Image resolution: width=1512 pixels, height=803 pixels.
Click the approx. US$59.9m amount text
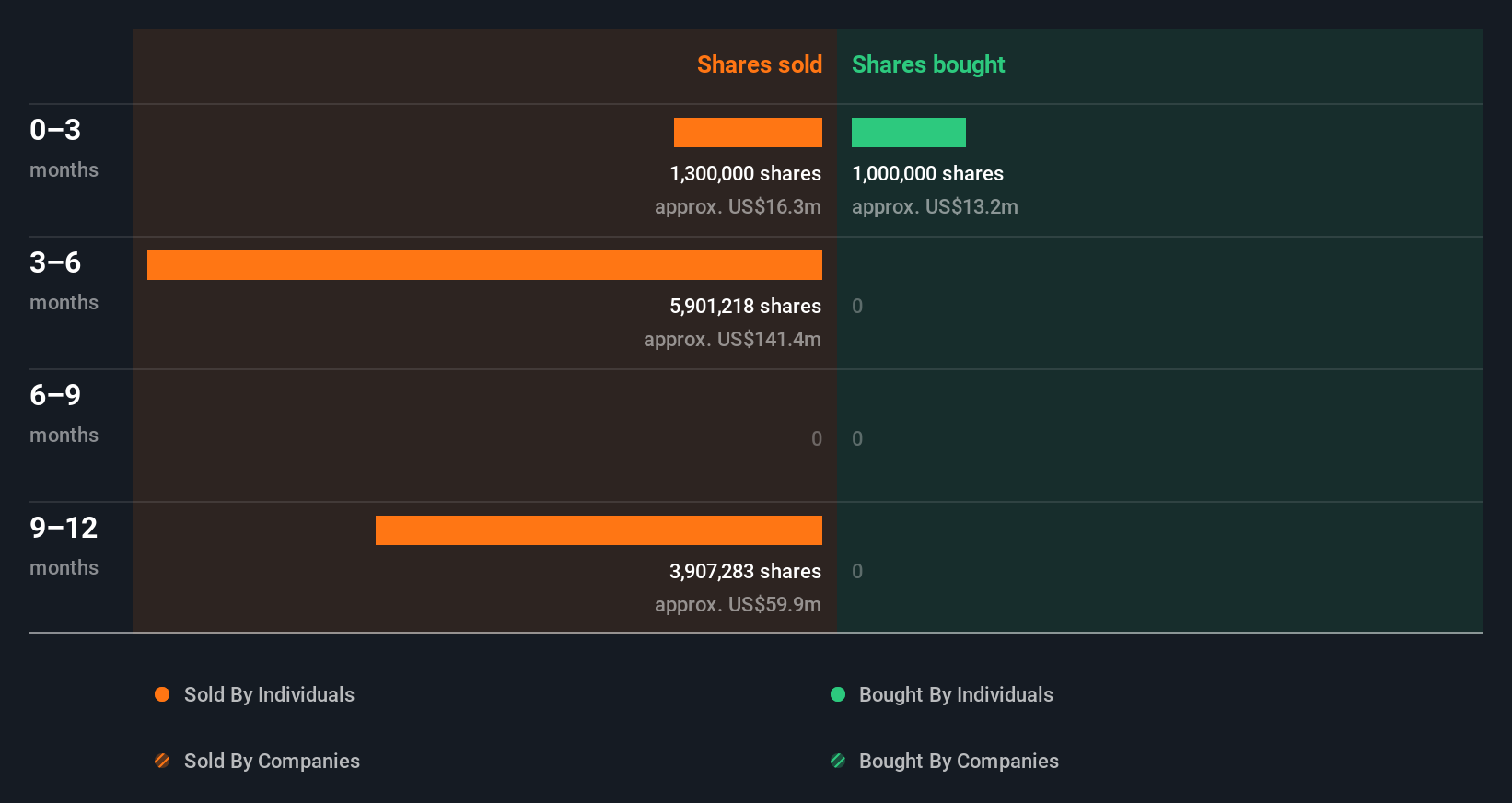pos(738,604)
